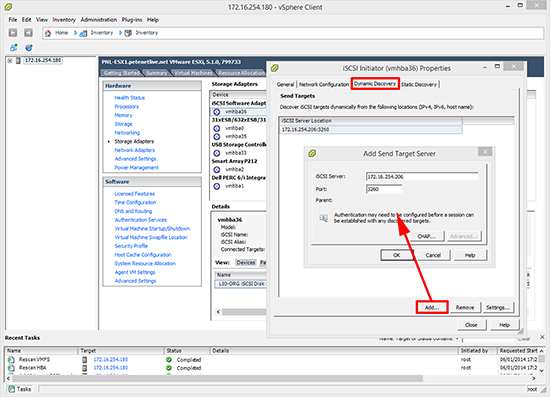The width and height of the screenshot is (550, 397).
Task: Click the navigate back arrow toolbar icon
Action: [x=13, y=33]
